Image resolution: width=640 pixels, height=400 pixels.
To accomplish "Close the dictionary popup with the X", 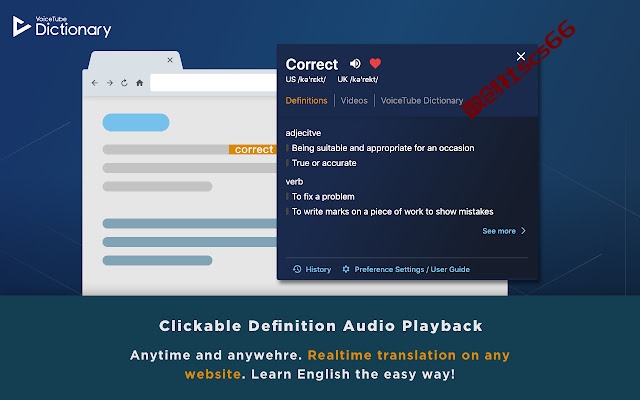I will (x=521, y=56).
